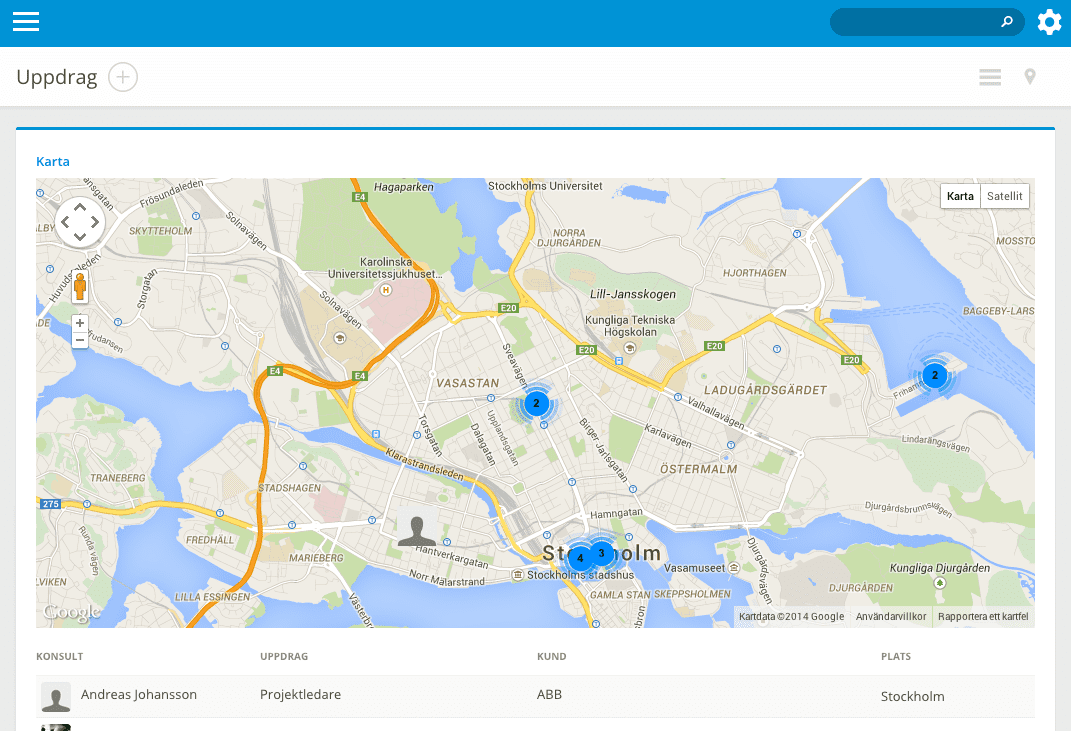This screenshot has width=1071, height=731.
Task: Open the Användarvillkor link
Action: click(890, 617)
